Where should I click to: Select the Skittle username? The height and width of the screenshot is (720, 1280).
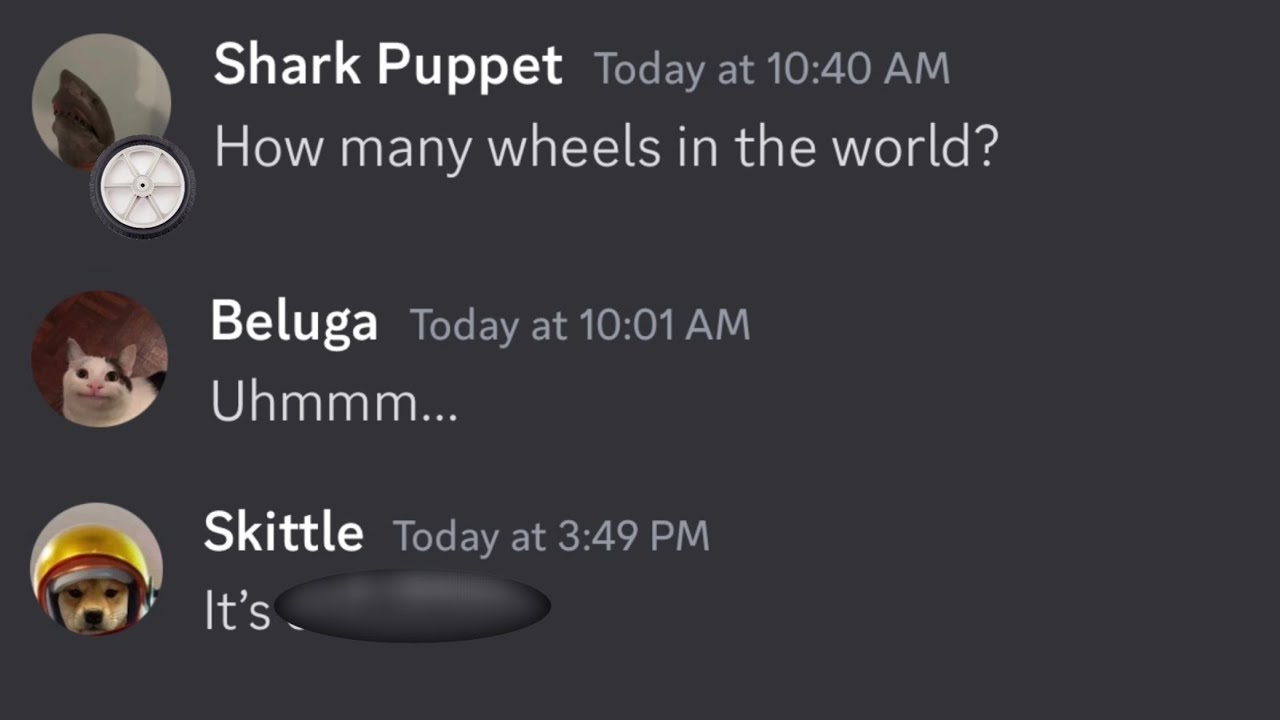[x=283, y=532]
